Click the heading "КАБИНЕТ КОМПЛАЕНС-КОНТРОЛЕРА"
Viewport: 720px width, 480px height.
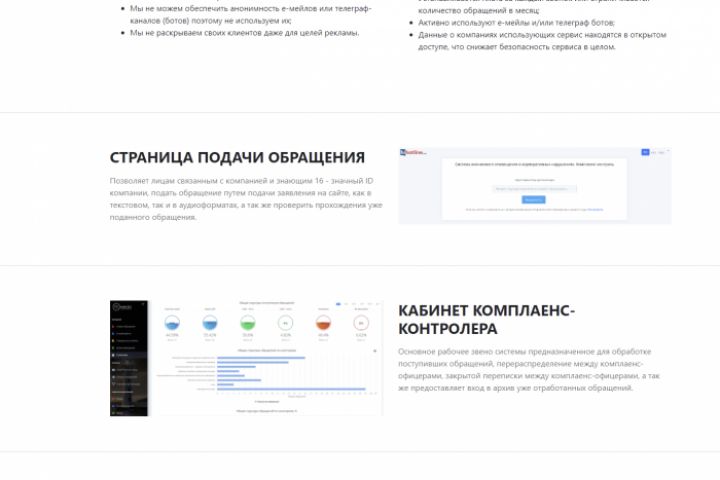(x=486, y=320)
